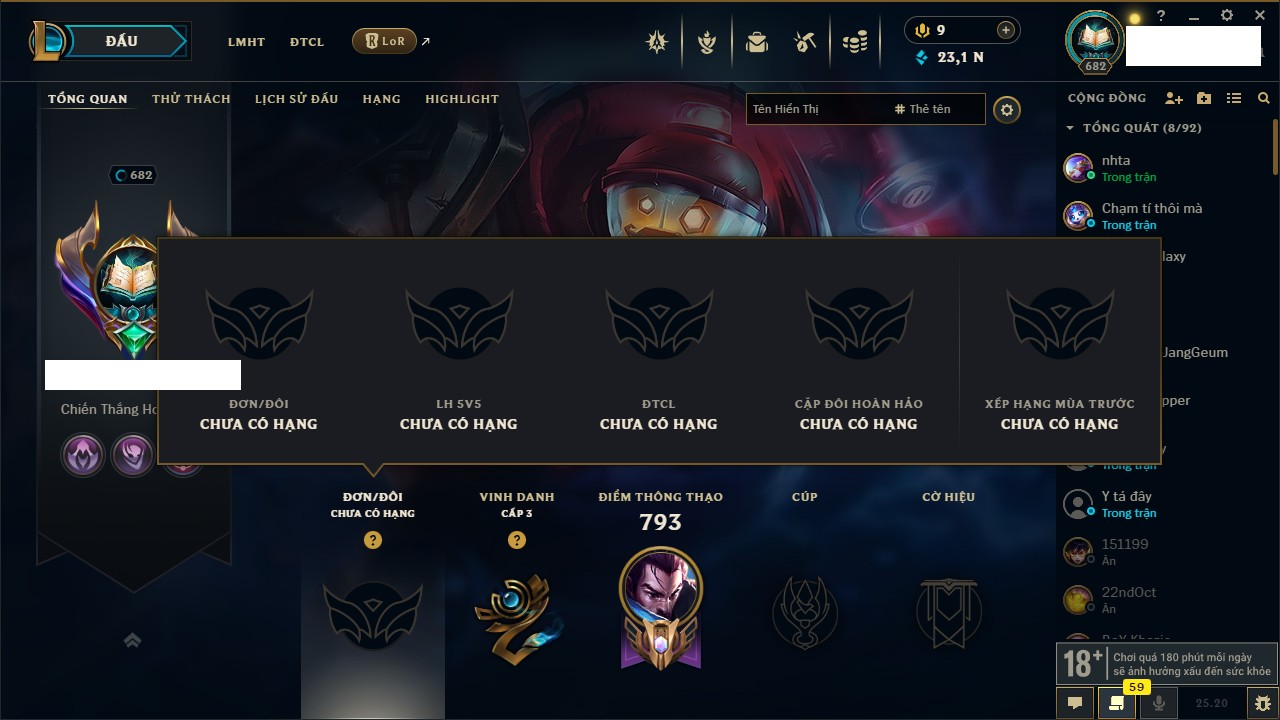Viewport: 1280px width, 720px height.
Task: Click the add friend icon
Action: [1174, 98]
